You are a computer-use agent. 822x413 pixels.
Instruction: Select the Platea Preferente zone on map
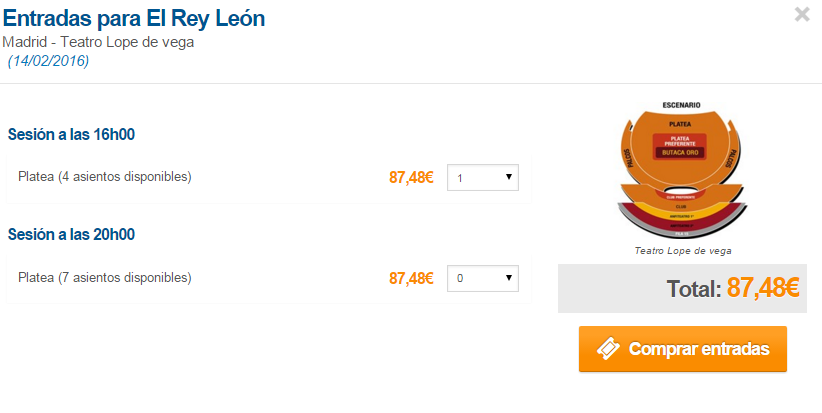(x=680, y=139)
